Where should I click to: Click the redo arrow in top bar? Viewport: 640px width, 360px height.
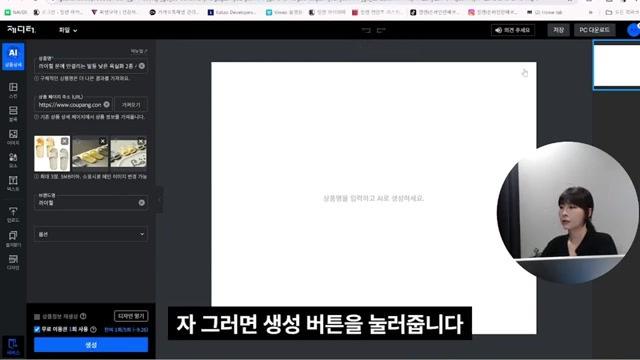pyautogui.click(x=381, y=30)
